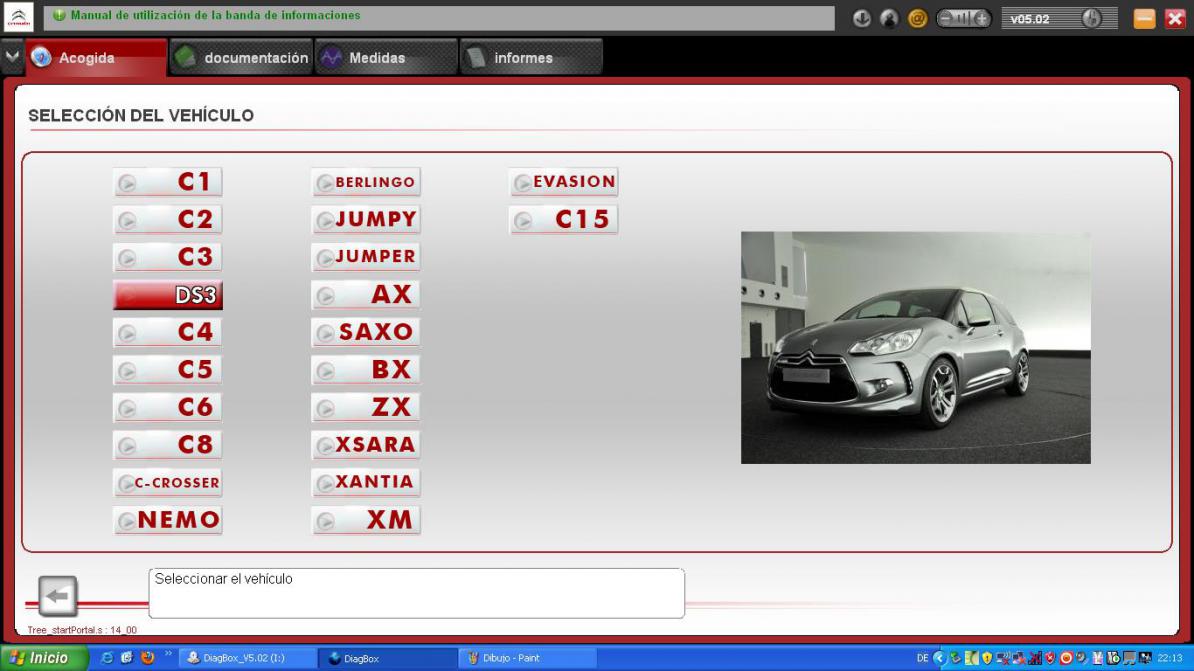
Task: Click the second quick launch icon
Action: pyautogui.click(x=127, y=658)
